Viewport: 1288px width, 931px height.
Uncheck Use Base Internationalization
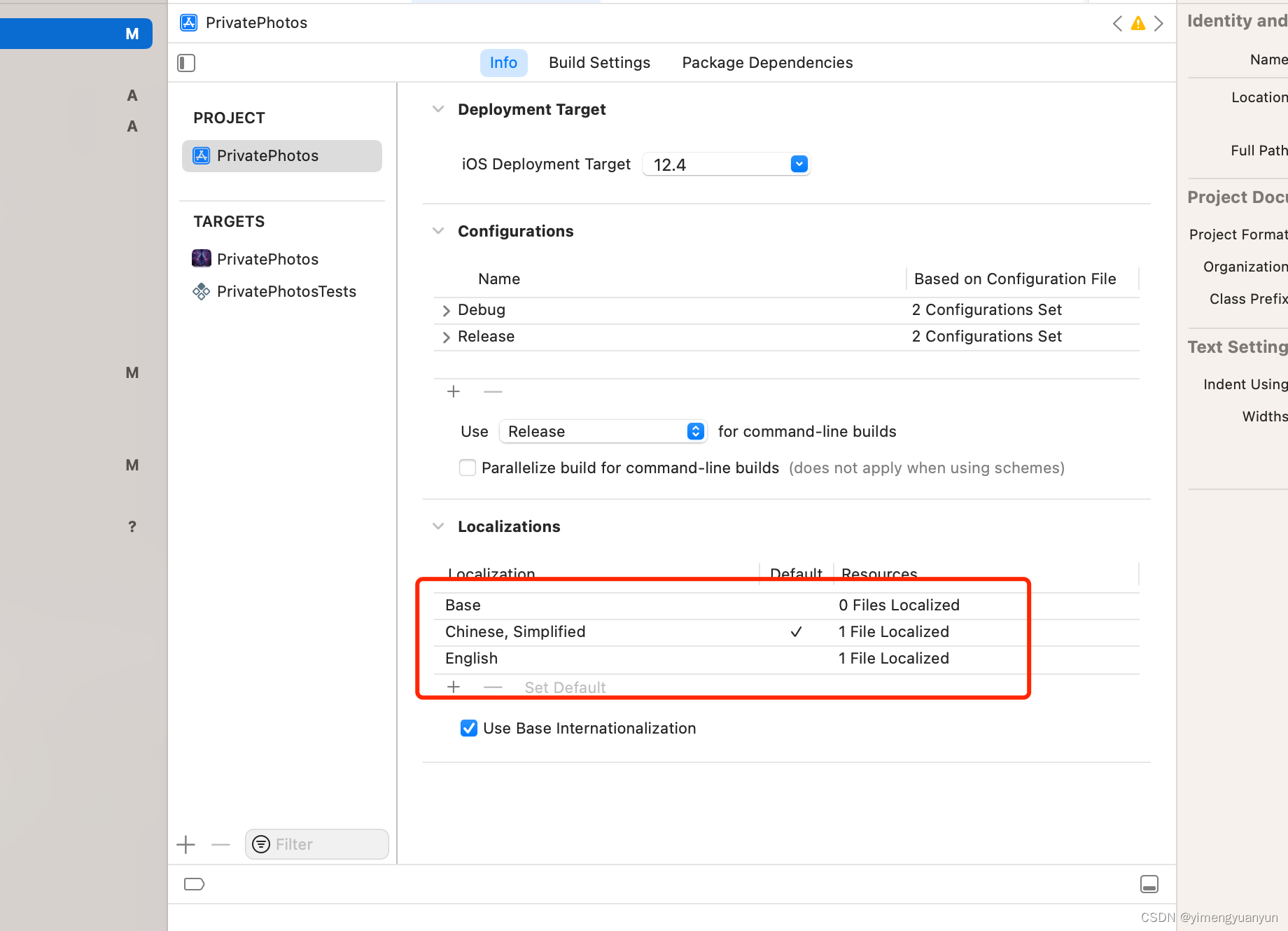coord(469,728)
